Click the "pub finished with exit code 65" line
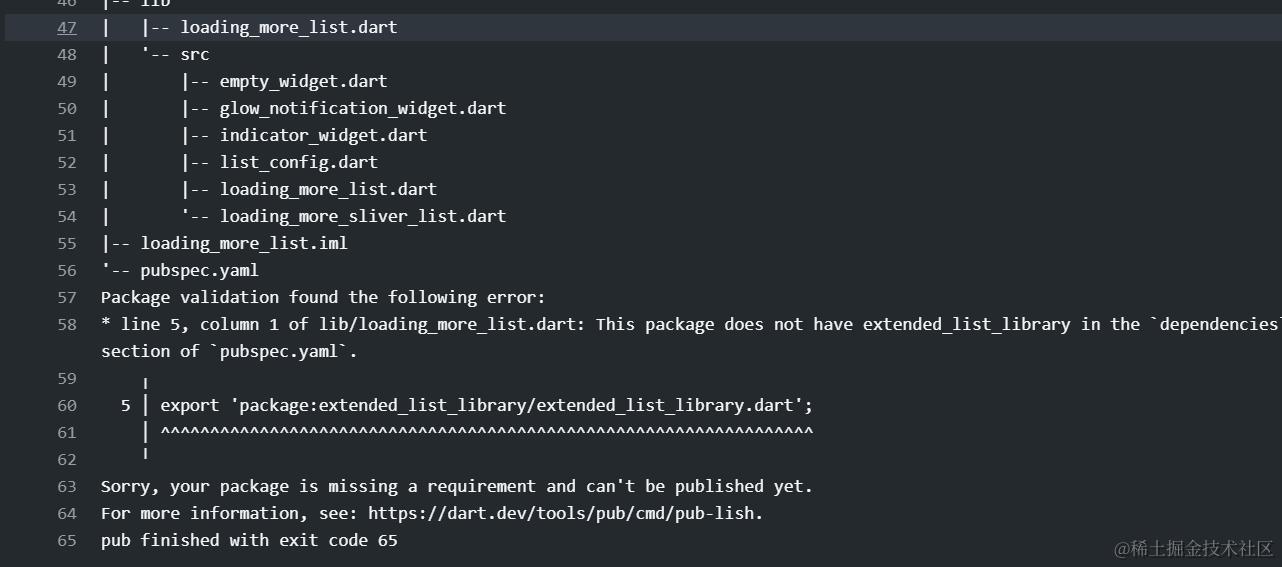Viewport: 1282px width, 567px height. 249,540
